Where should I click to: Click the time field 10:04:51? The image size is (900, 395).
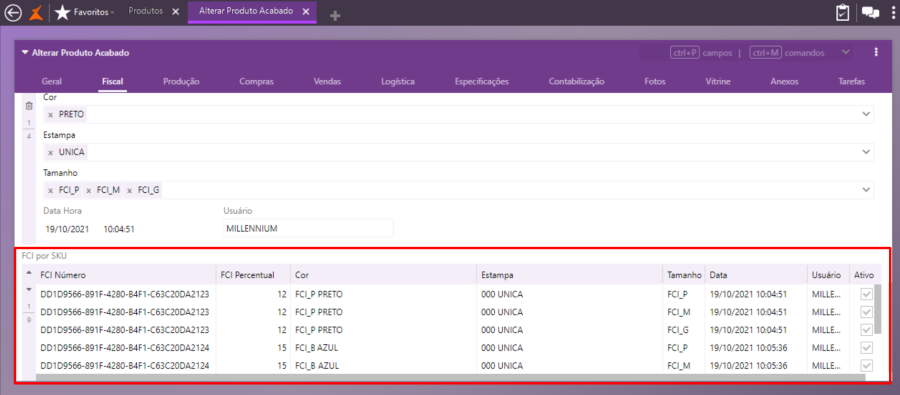pos(119,229)
